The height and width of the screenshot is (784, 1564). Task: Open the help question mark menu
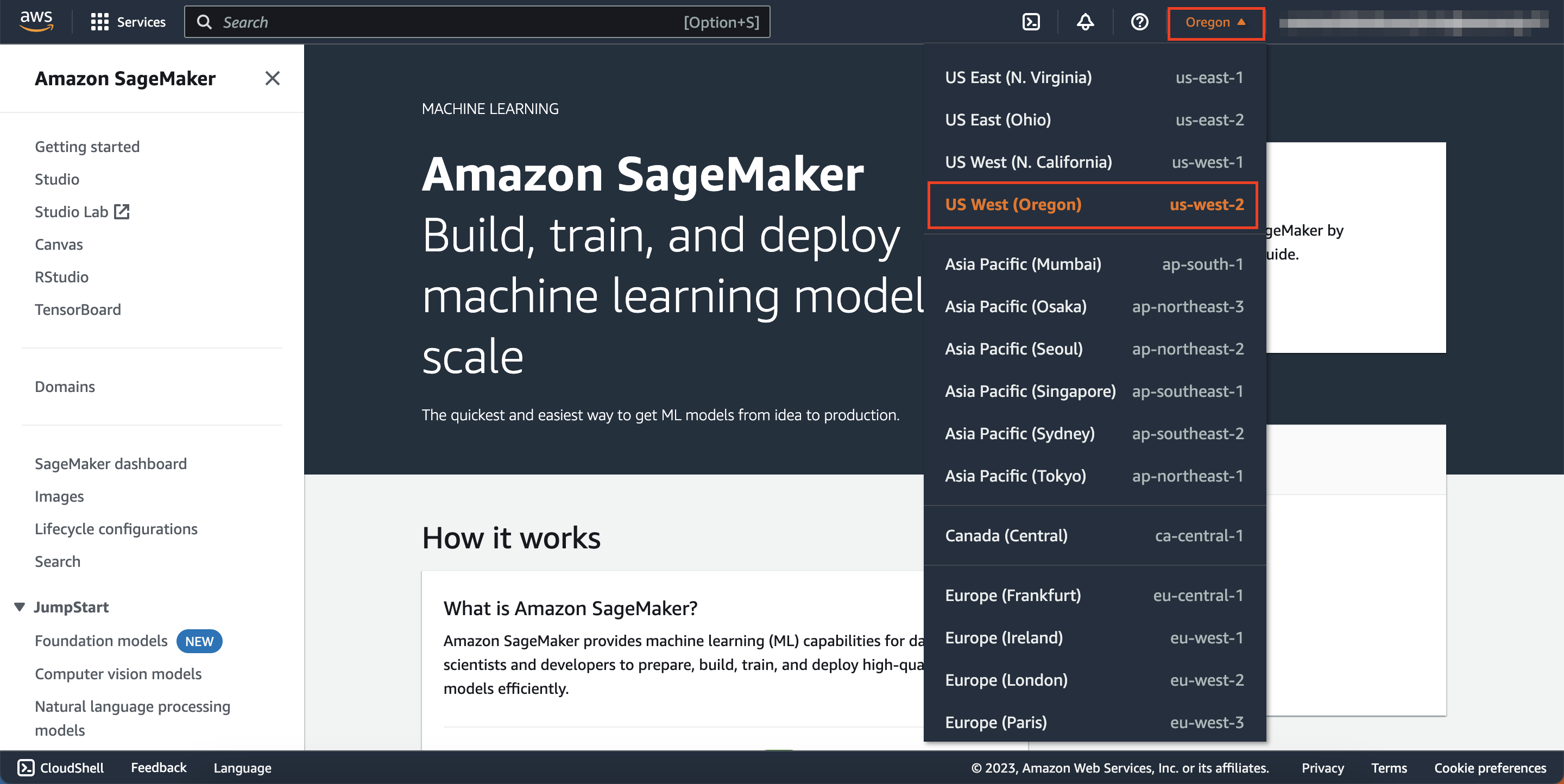pyautogui.click(x=1139, y=22)
